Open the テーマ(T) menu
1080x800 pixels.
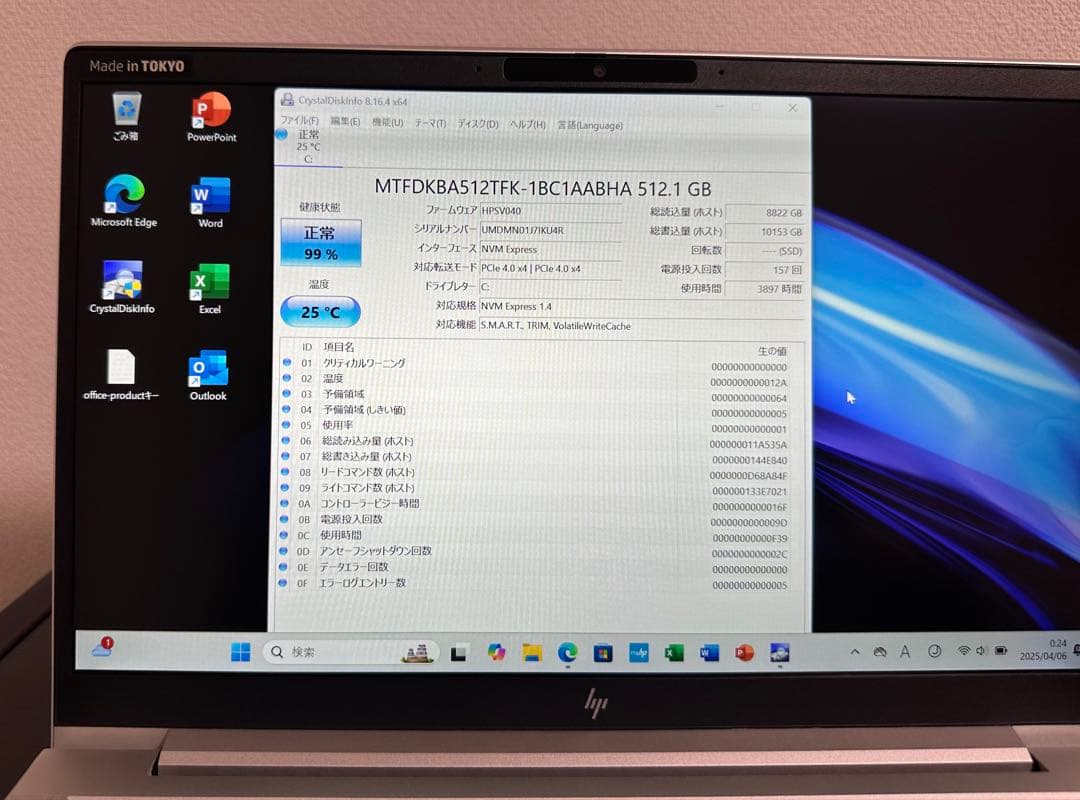click(430, 123)
